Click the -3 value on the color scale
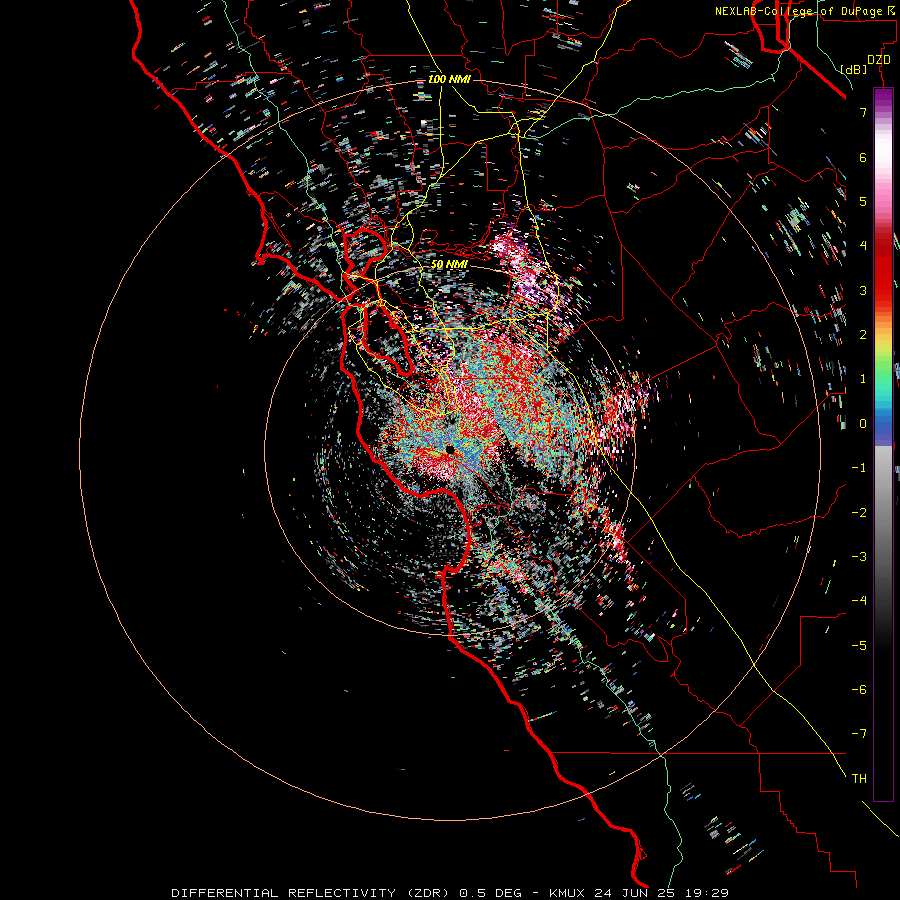Viewport: 900px width, 900px height. [859, 557]
